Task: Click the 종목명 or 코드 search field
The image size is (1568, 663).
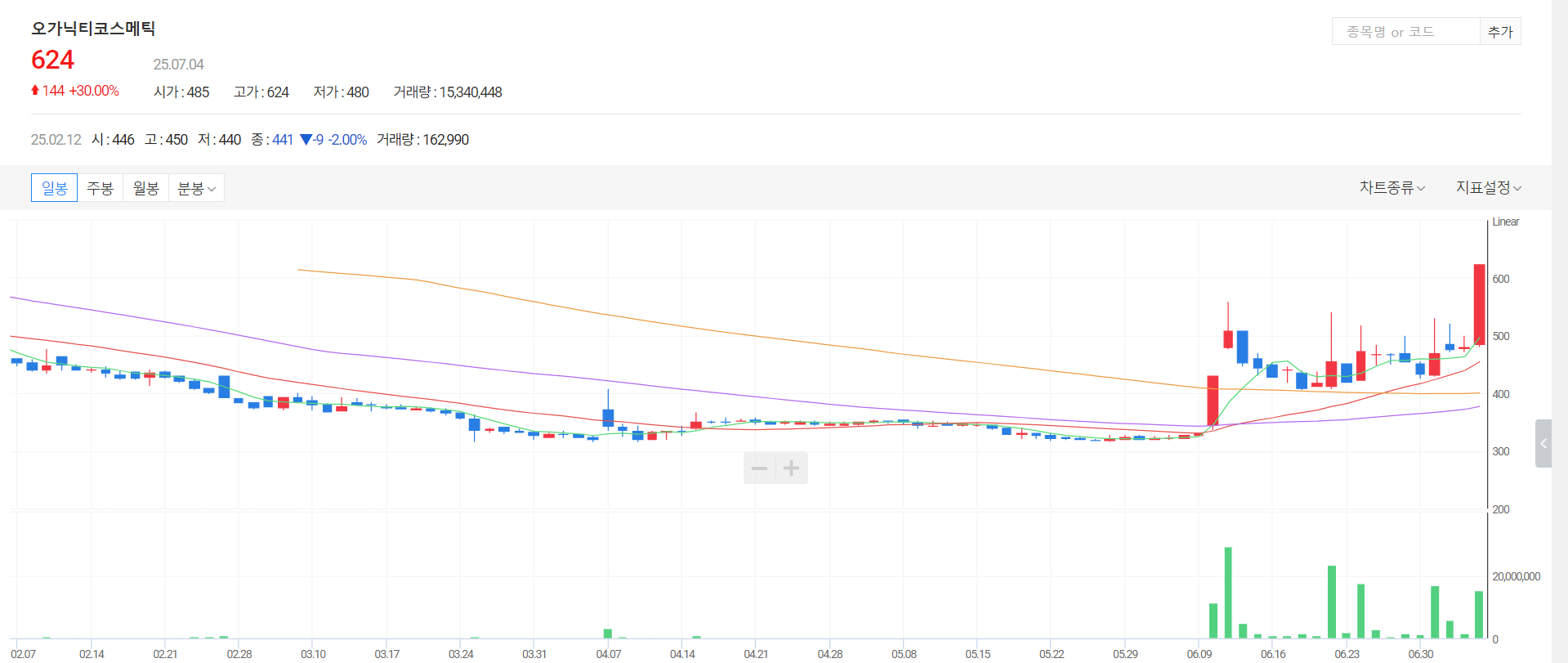Action: coord(1405,32)
